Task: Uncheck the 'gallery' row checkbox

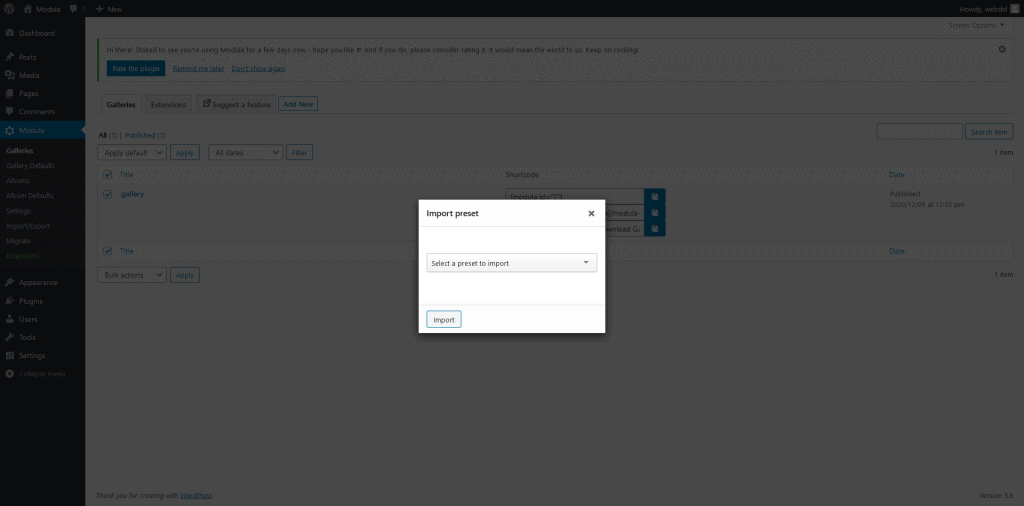Action: 108,194
